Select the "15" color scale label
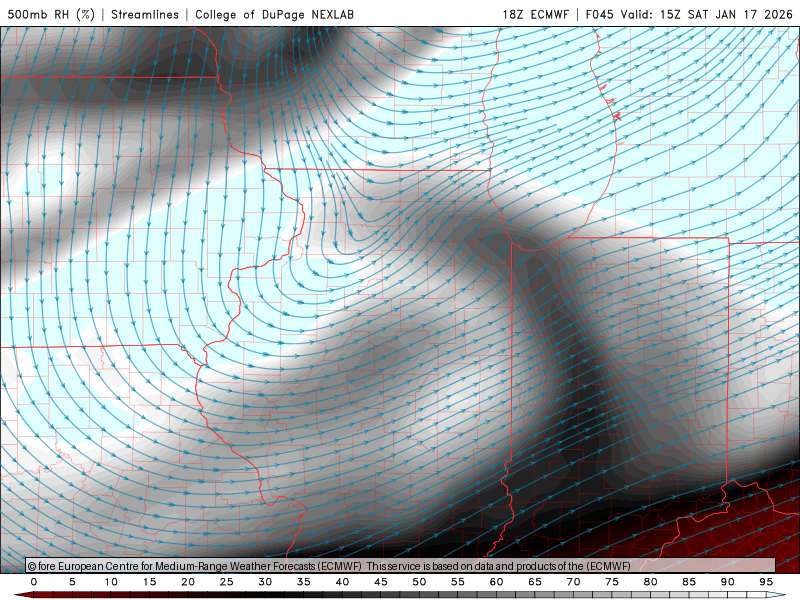 (149, 582)
